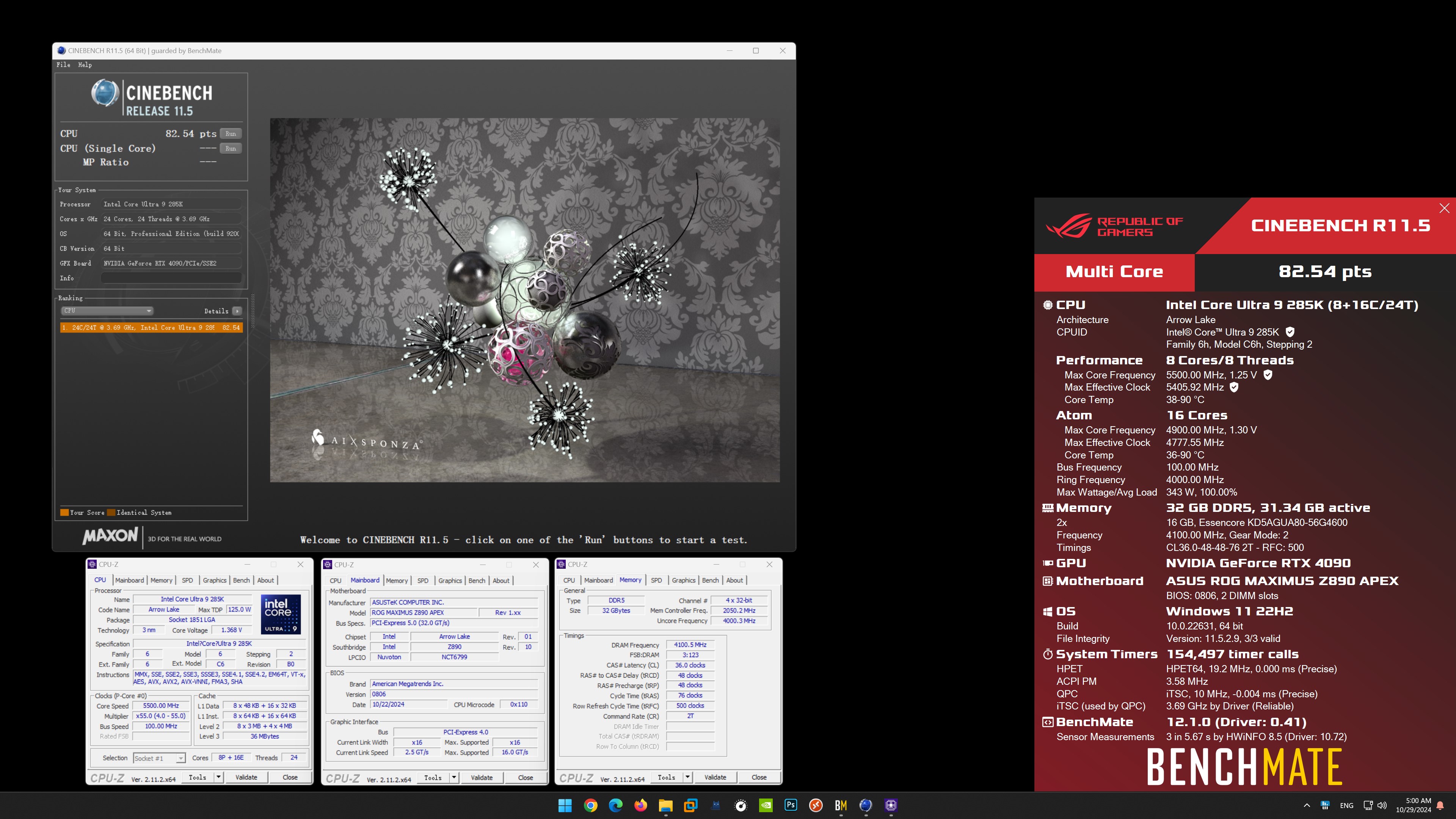Open the white speedometer gauge taskbar app
This screenshot has width=1456, height=819.
tap(741, 805)
